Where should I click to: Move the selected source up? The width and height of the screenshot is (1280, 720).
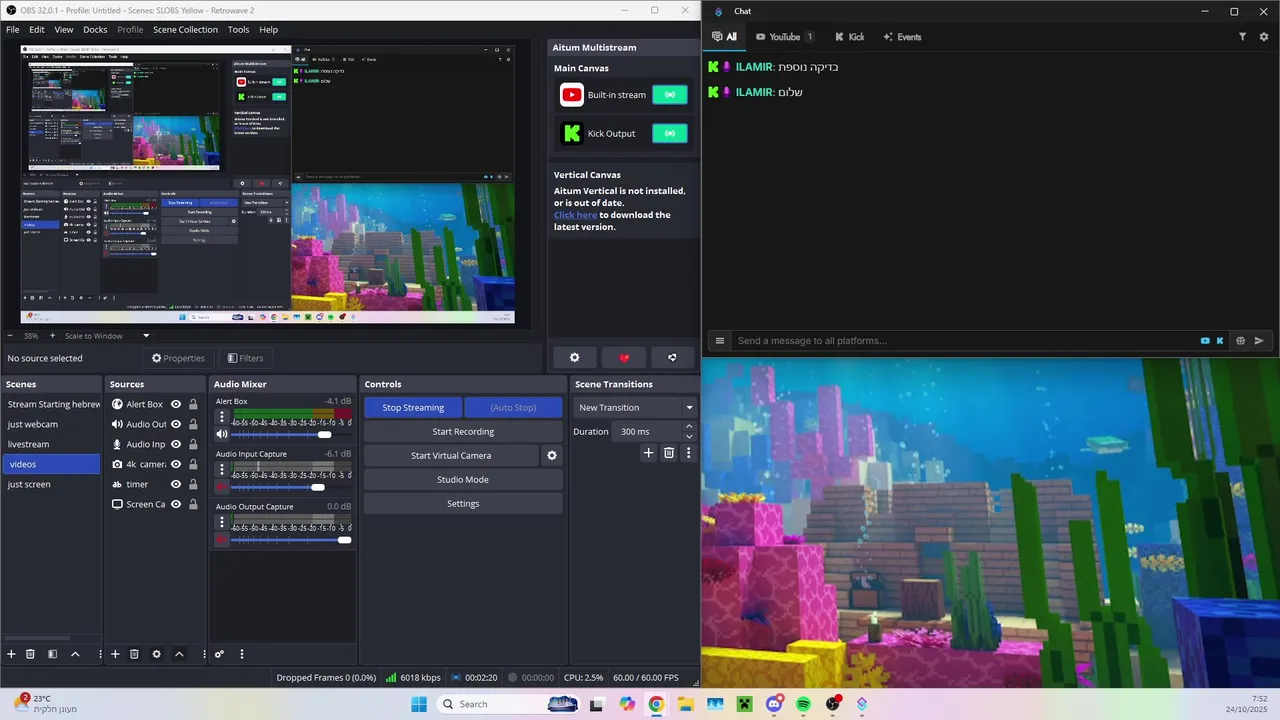179,654
